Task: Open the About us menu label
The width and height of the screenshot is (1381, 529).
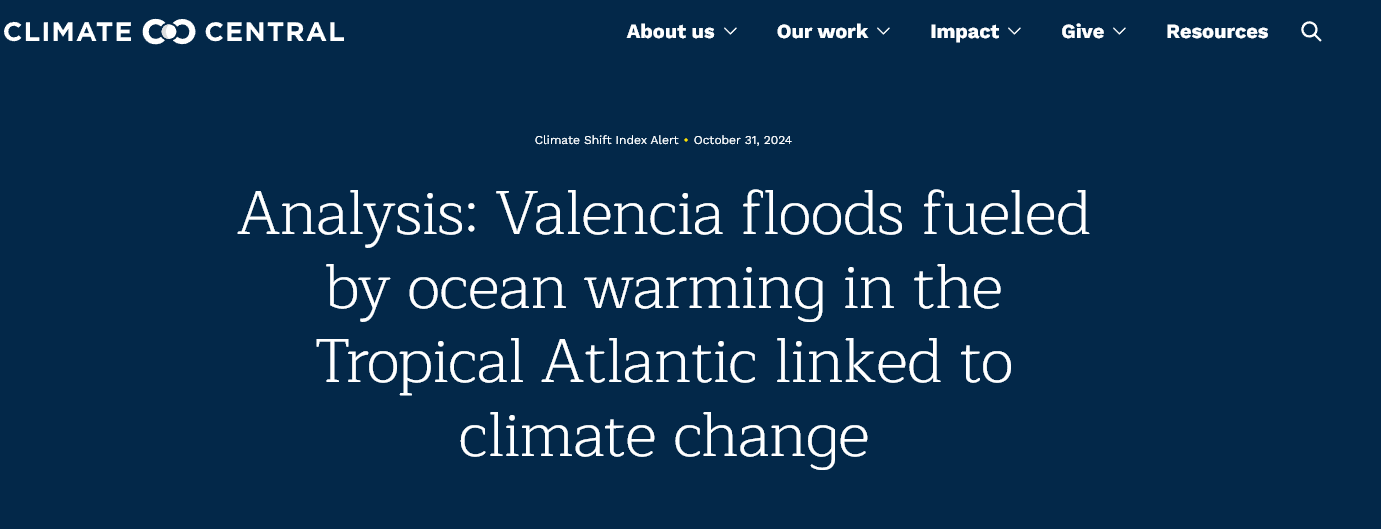Action: click(x=670, y=32)
